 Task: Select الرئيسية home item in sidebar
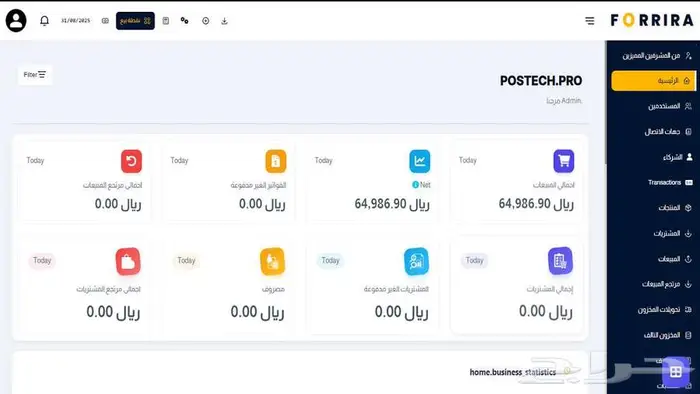[653, 81]
